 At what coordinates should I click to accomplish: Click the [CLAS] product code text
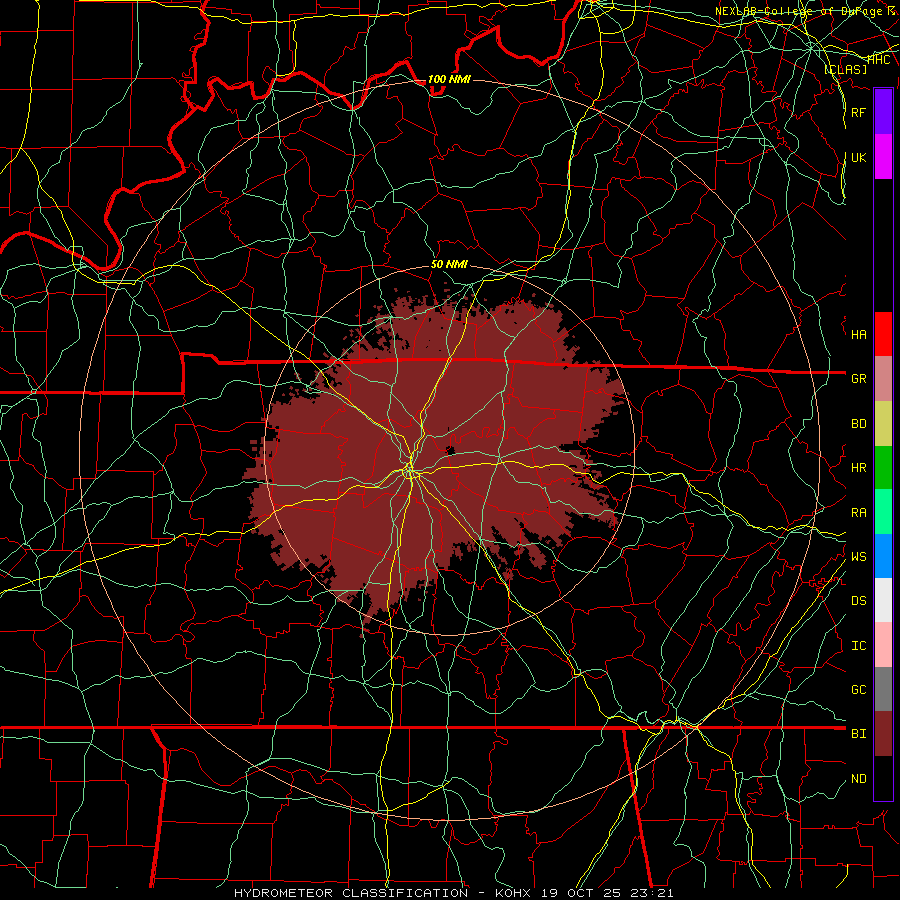coord(845,69)
